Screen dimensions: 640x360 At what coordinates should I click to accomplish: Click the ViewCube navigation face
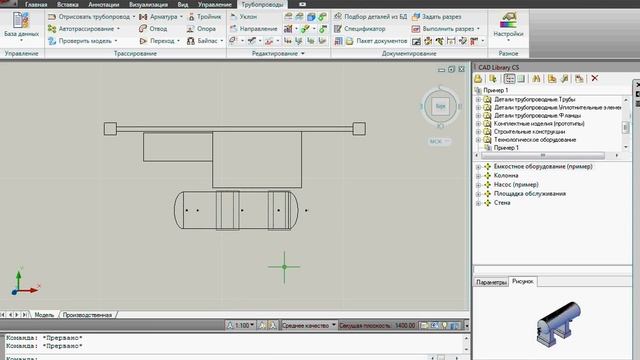pyautogui.click(x=440, y=106)
